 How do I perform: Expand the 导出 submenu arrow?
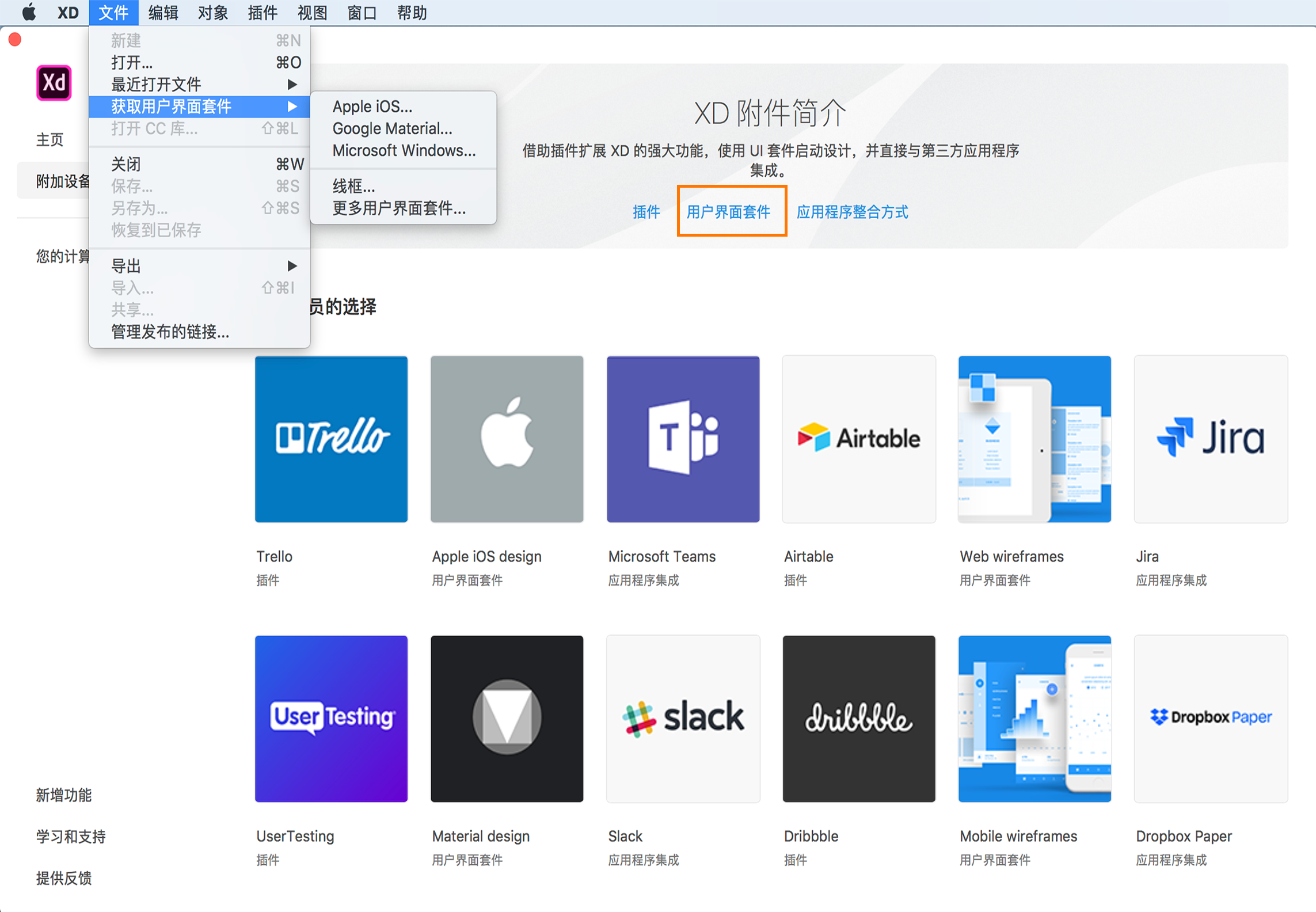[292, 266]
